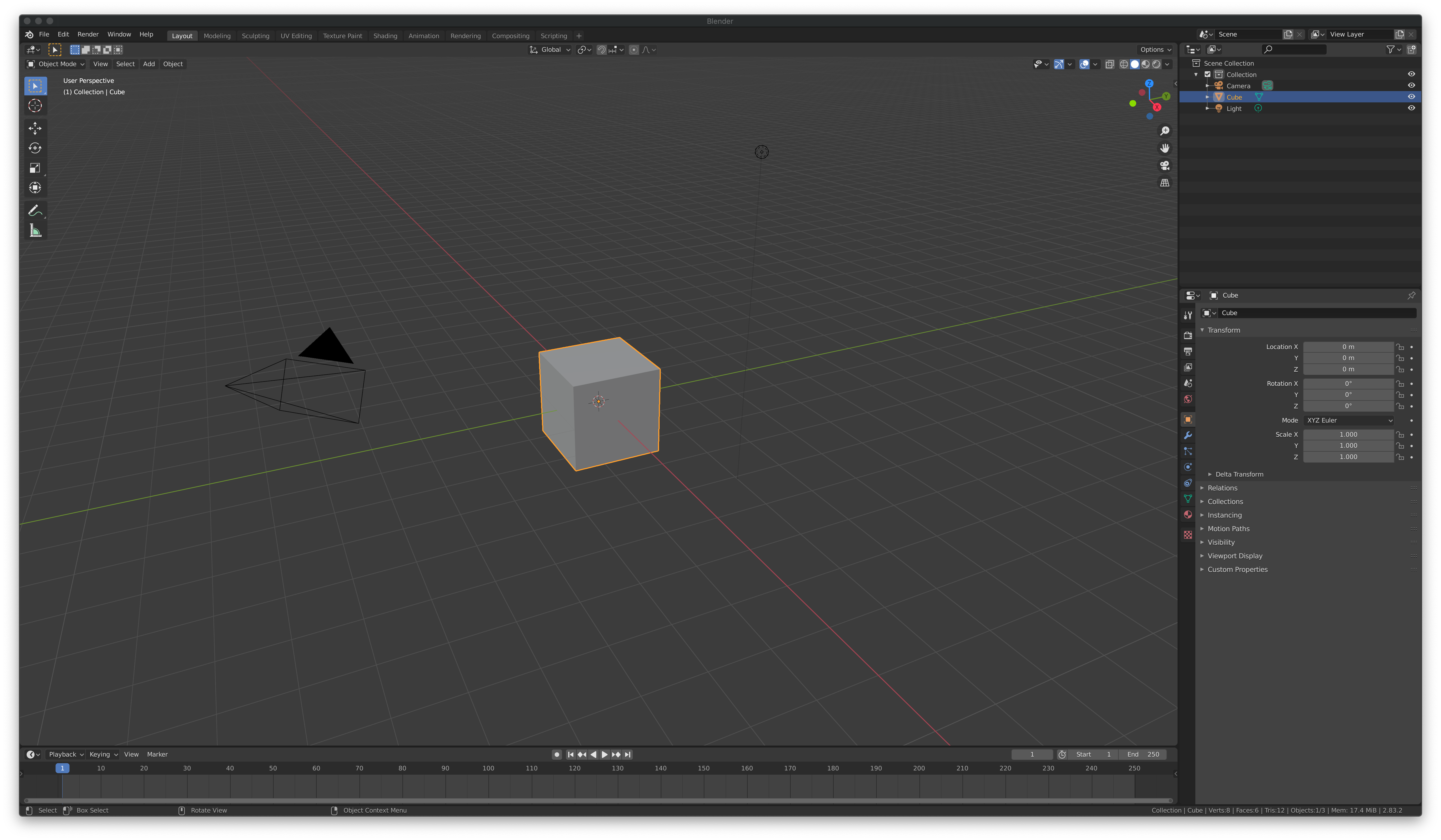Viewport: 1441px width, 840px height.
Task: Open the Modifier properties wrench tab
Action: (1188, 436)
